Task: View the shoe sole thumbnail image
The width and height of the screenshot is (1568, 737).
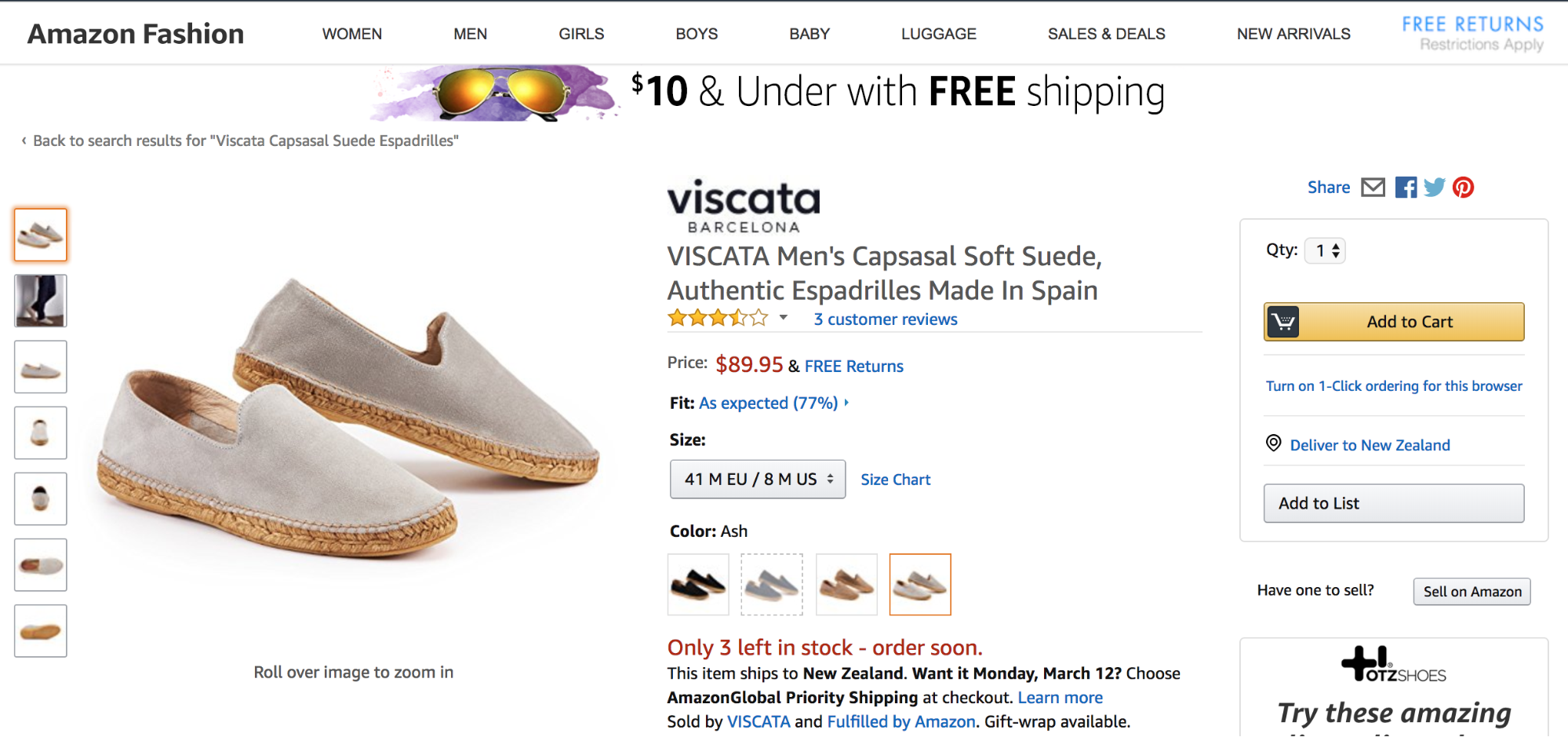Action: (41, 631)
